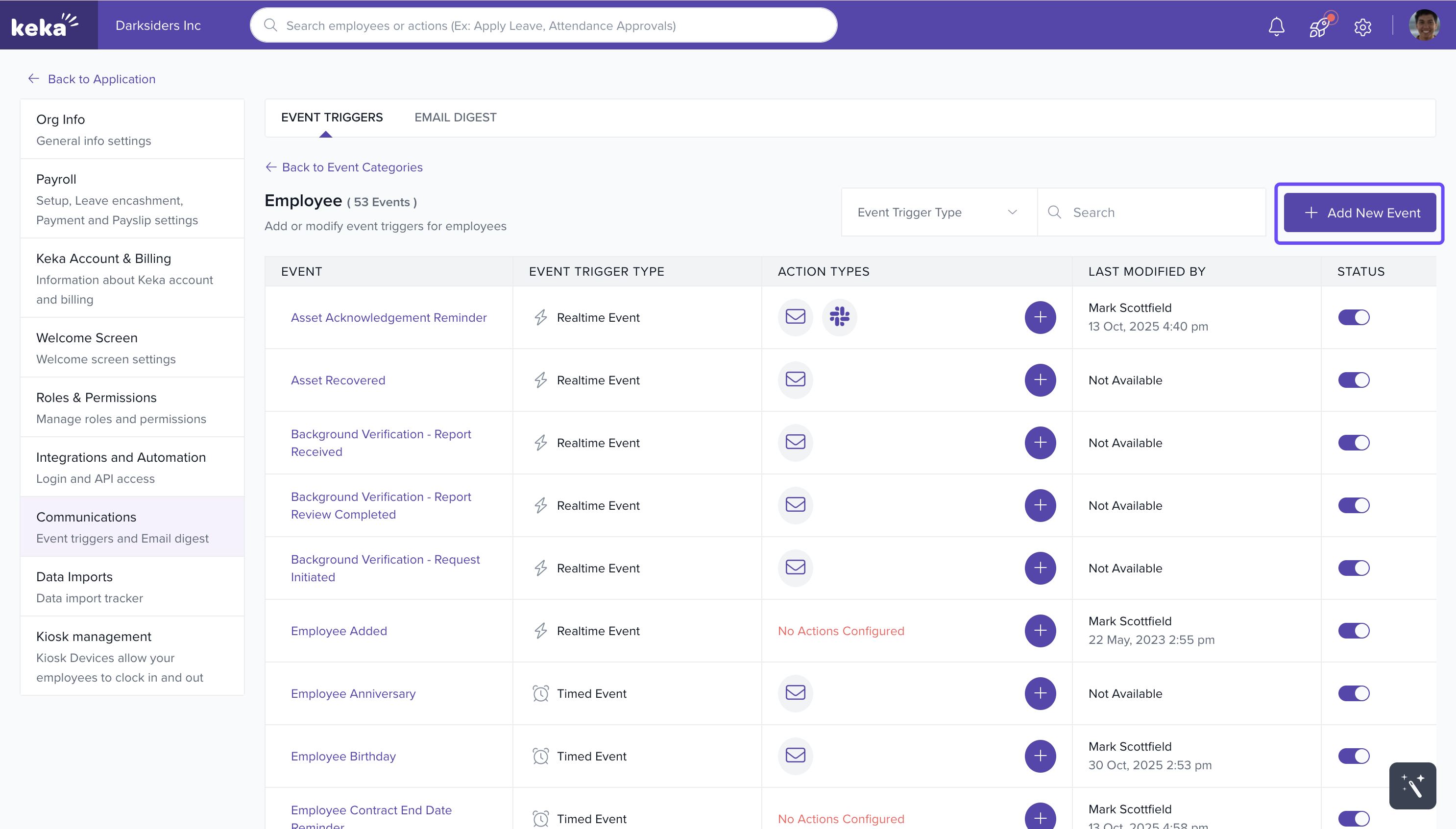Disable the Employee Added event toggle
This screenshot has height=829, width=1456.
pyautogui.click(x=1354, y=630)
